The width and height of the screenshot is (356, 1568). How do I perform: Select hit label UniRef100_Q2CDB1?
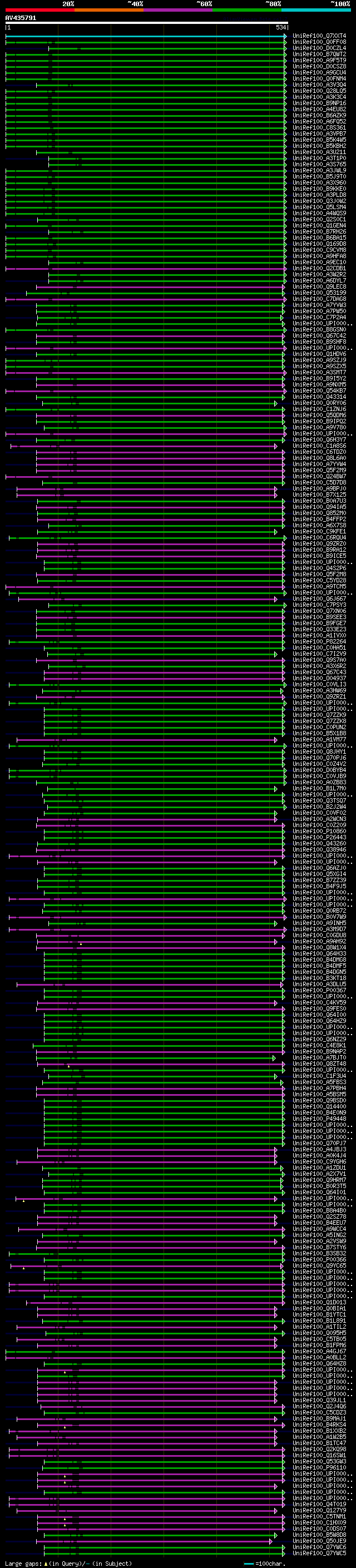tap(319, 269)
